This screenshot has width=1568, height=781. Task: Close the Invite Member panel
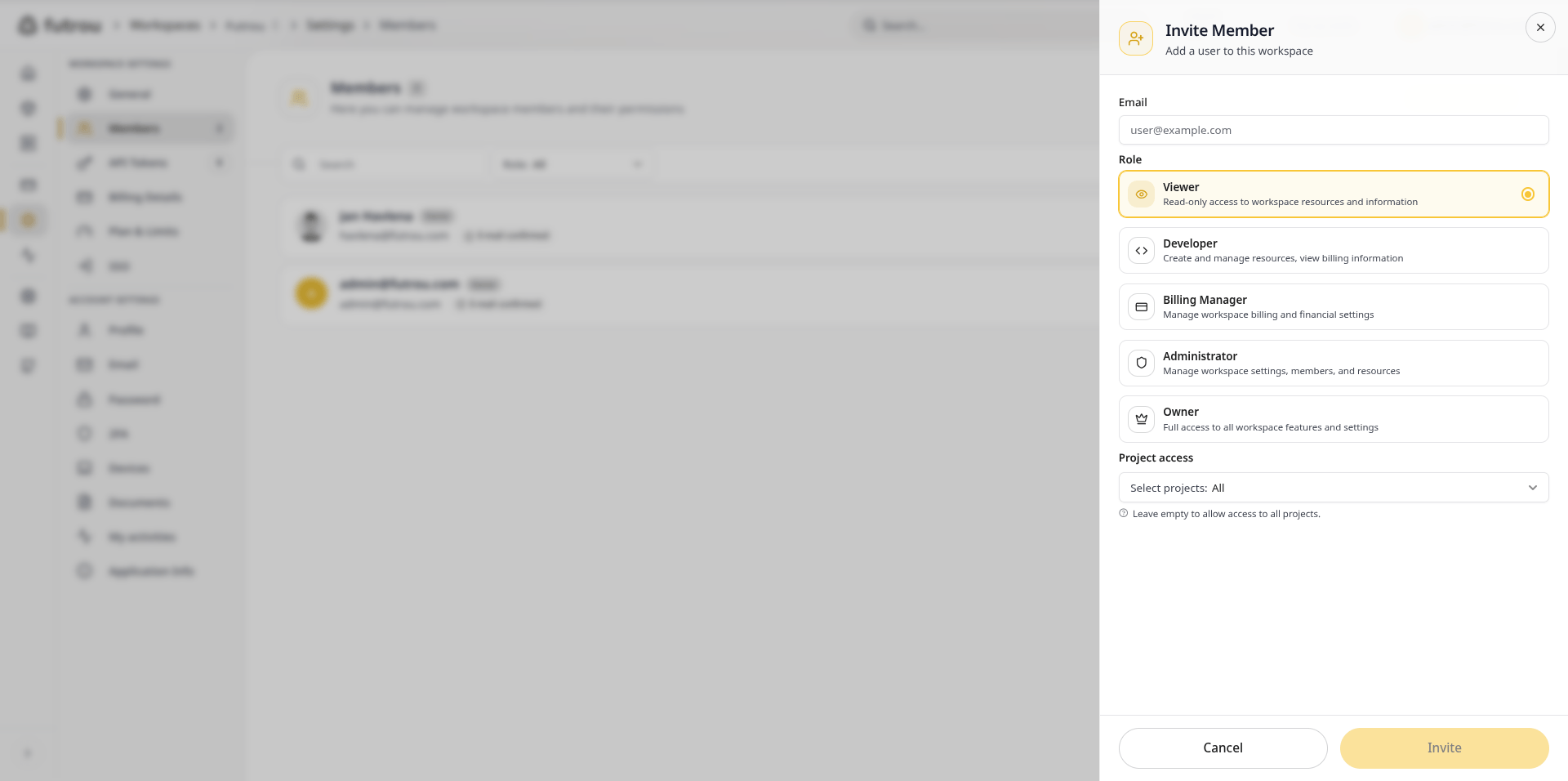(1540, 27)
